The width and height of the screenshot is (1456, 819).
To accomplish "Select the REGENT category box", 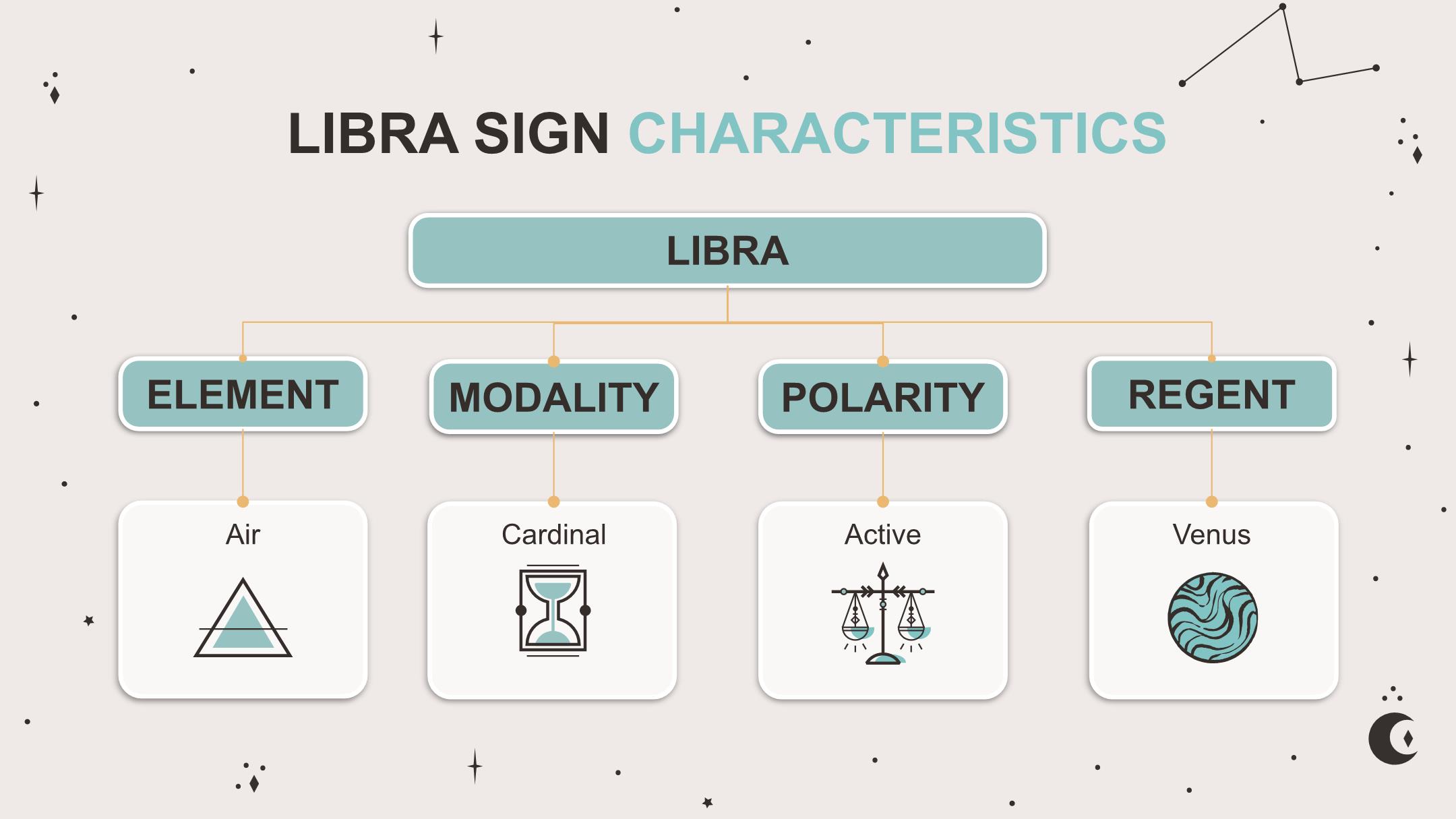I will tap(1212, 394).
